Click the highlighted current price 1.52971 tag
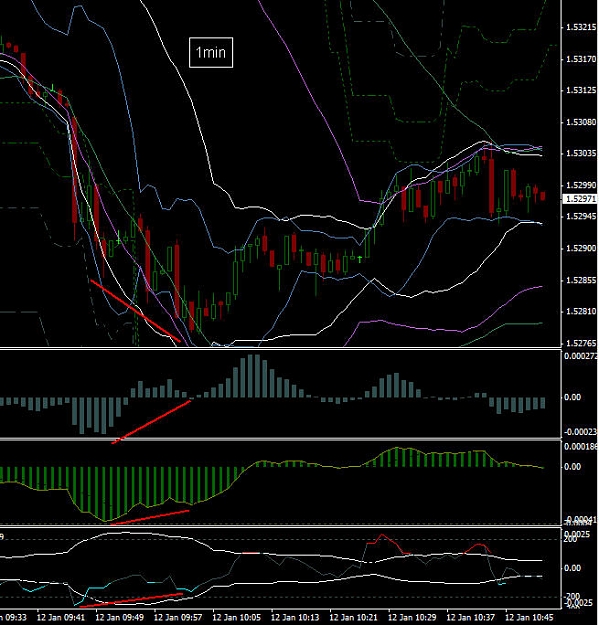Image resolution: width=599 pixels, height=625 pixels. pos(580,199)
